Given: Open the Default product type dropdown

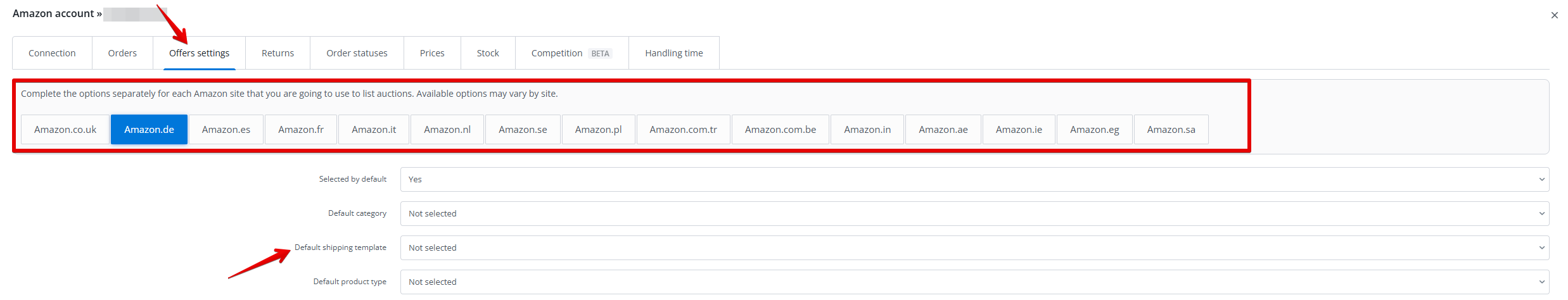Looking at the screenshot, I should [x=974, y=282].
